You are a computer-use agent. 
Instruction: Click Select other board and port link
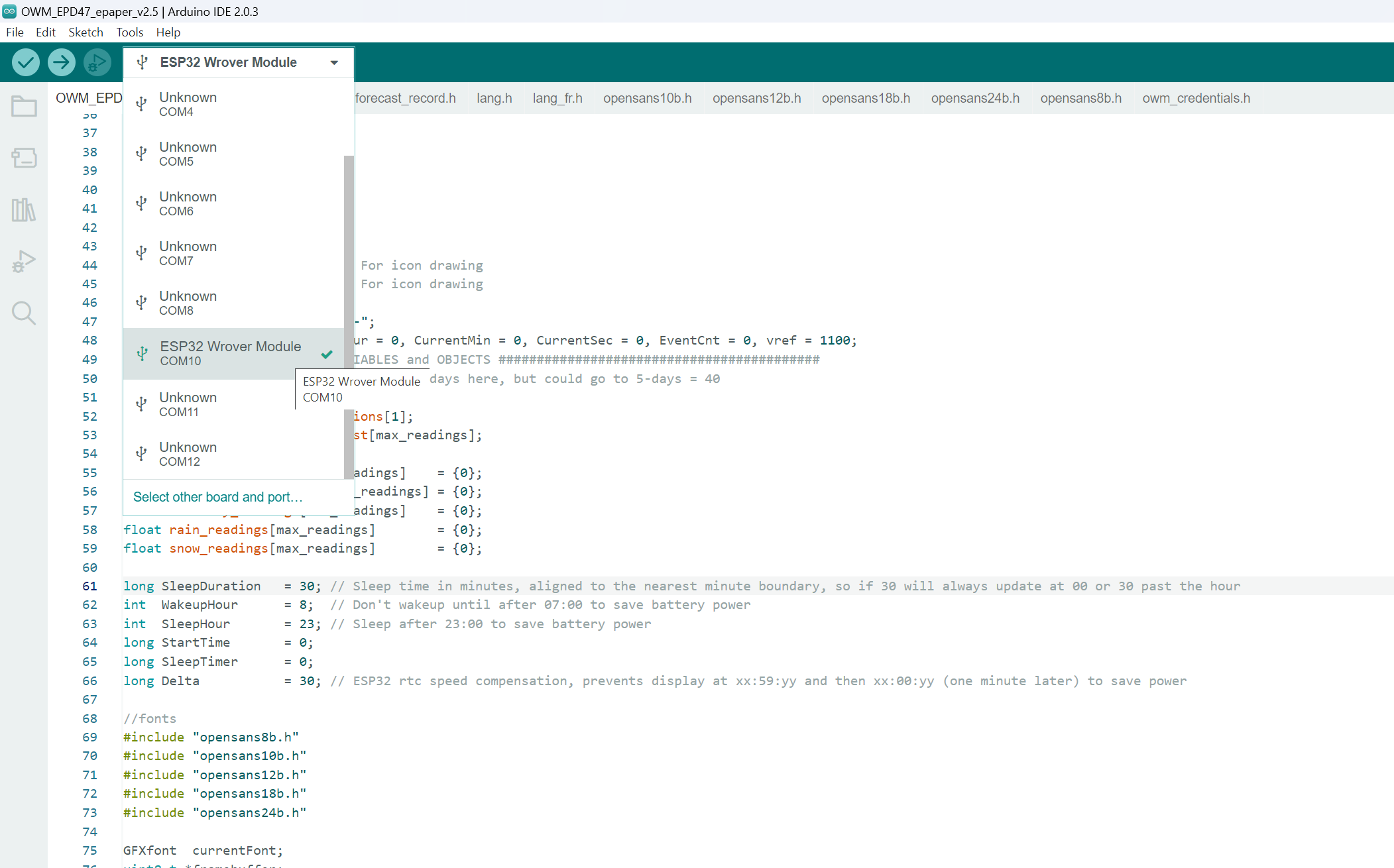[x=217, y=497]
